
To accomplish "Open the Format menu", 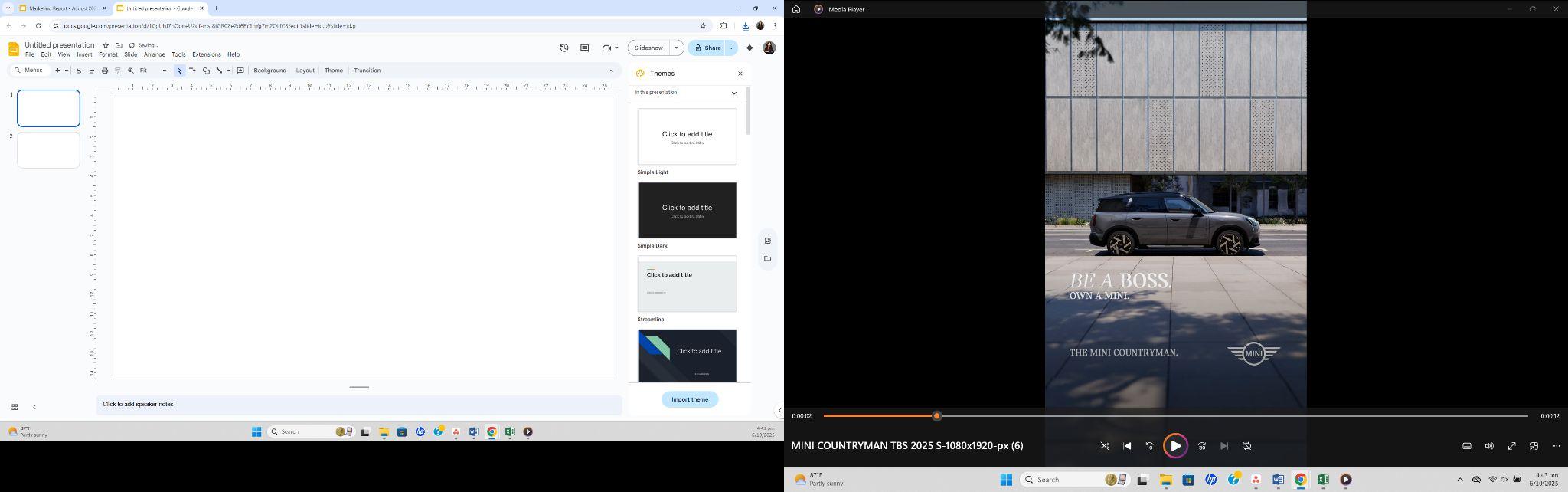I will (x=108, y=55).
